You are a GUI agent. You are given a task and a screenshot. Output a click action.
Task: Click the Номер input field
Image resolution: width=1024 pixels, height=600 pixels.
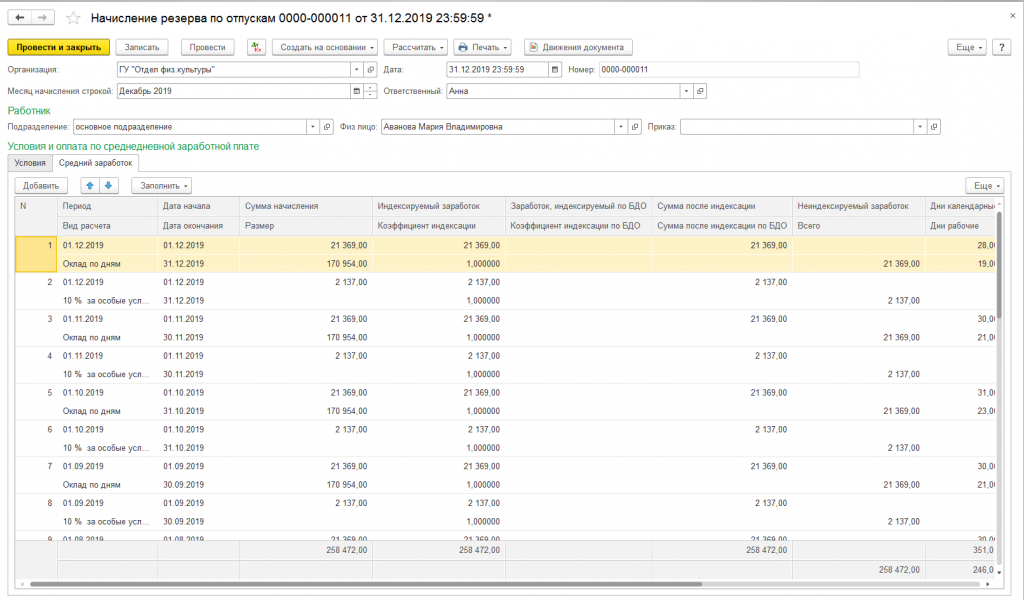click(728, 69)
